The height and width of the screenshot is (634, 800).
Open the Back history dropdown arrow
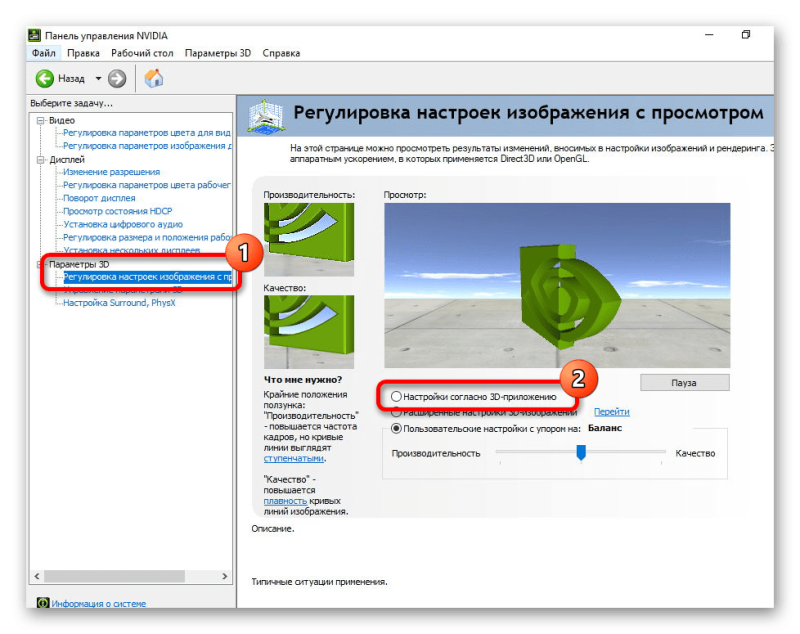click(x=98, y=79)
